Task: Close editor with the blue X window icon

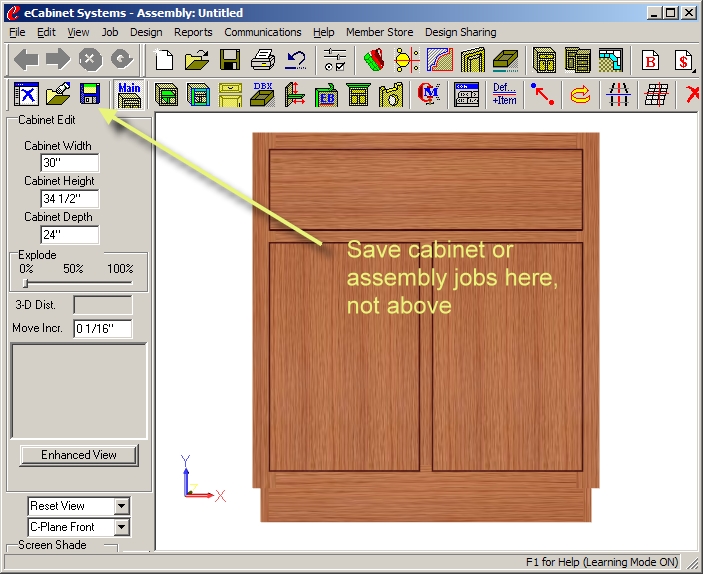Action: pyautogui.click(x=26, y=94)
